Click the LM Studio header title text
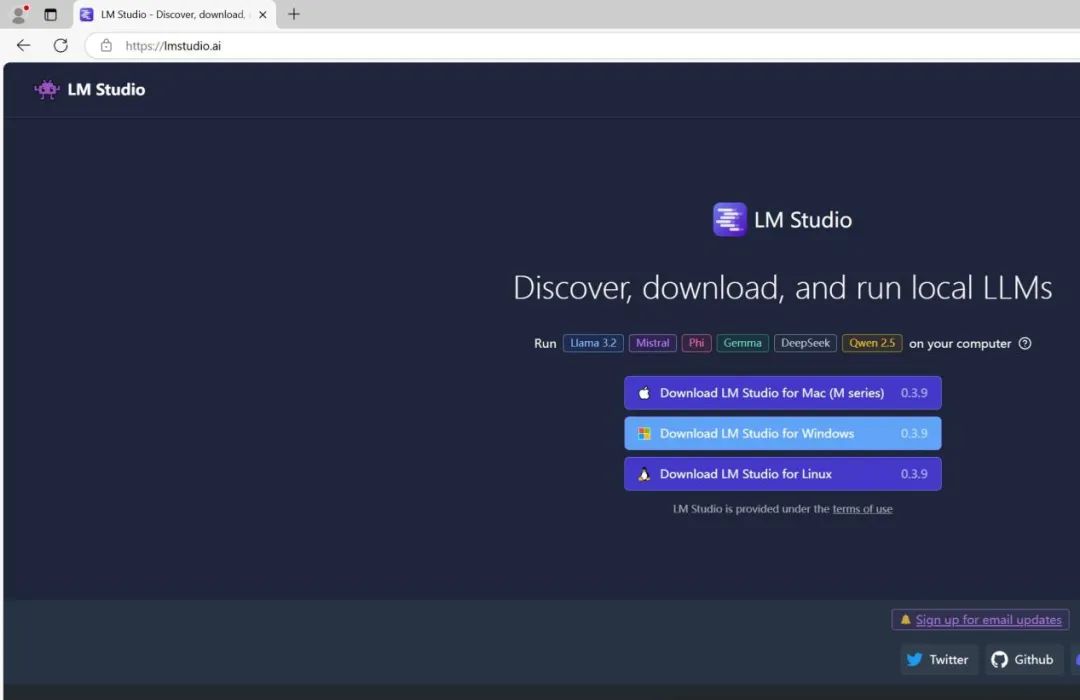 point(106,90)
